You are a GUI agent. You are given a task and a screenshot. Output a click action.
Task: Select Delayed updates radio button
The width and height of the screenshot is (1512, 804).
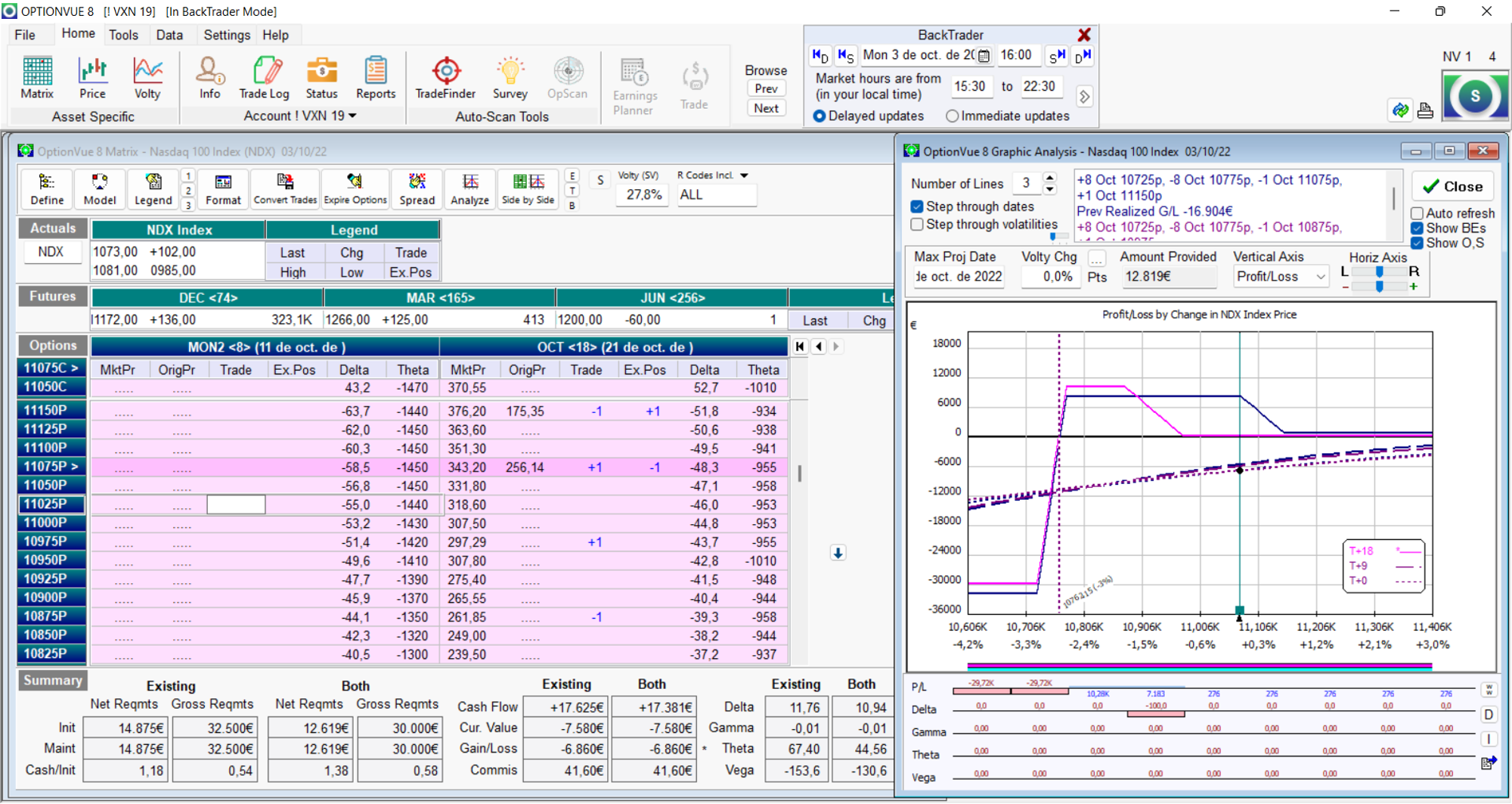820,116
